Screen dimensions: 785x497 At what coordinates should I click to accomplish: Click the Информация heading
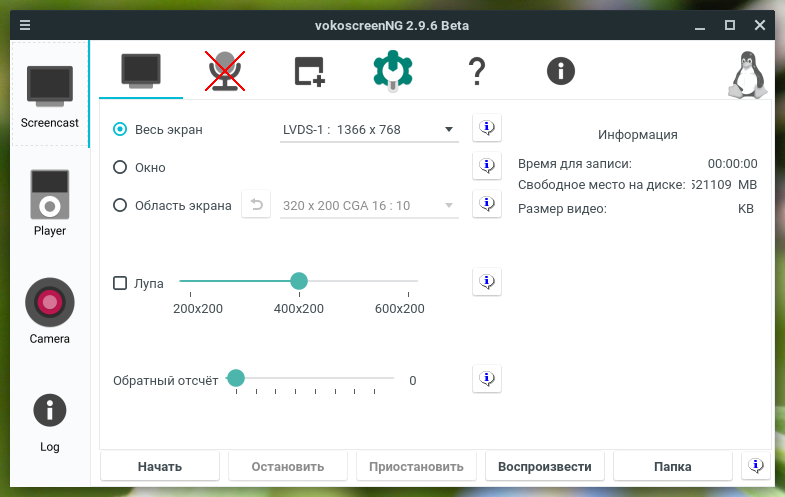(x=638, y=135)
